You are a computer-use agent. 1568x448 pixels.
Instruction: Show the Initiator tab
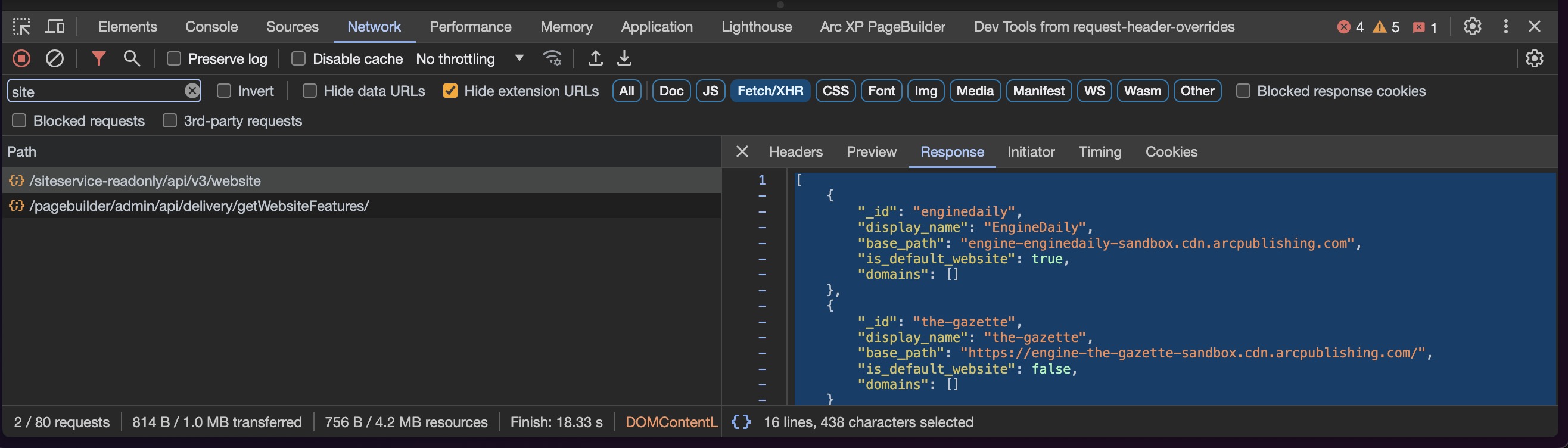pyautogui.click(x=1031, y=151)
